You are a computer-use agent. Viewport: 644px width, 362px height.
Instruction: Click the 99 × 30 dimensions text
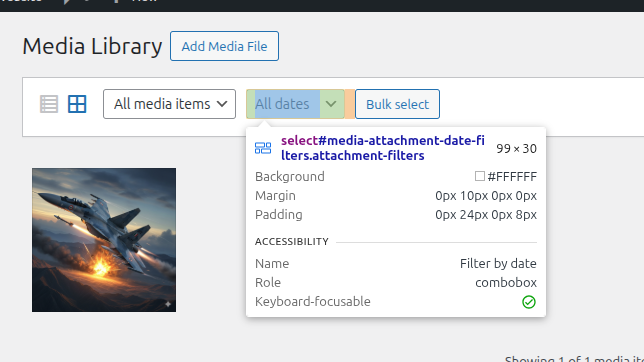[x=516, y=148]
